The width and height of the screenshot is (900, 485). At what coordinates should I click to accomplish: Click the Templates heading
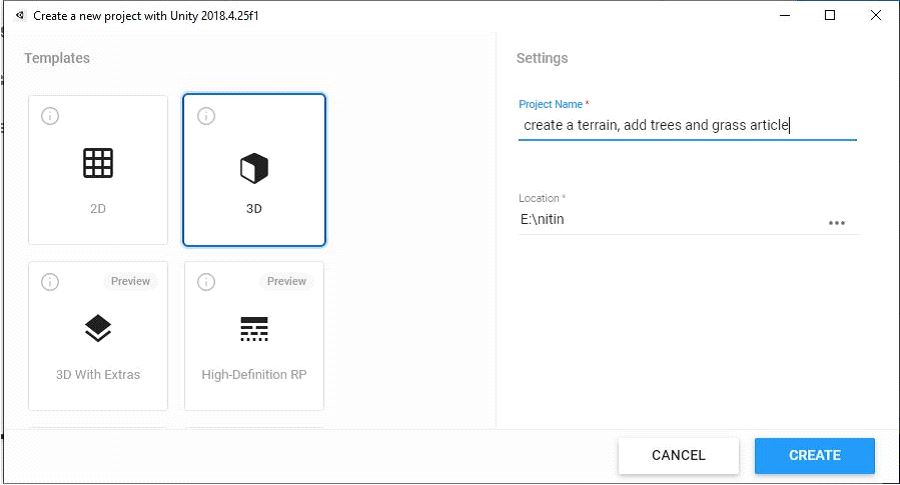57,58
